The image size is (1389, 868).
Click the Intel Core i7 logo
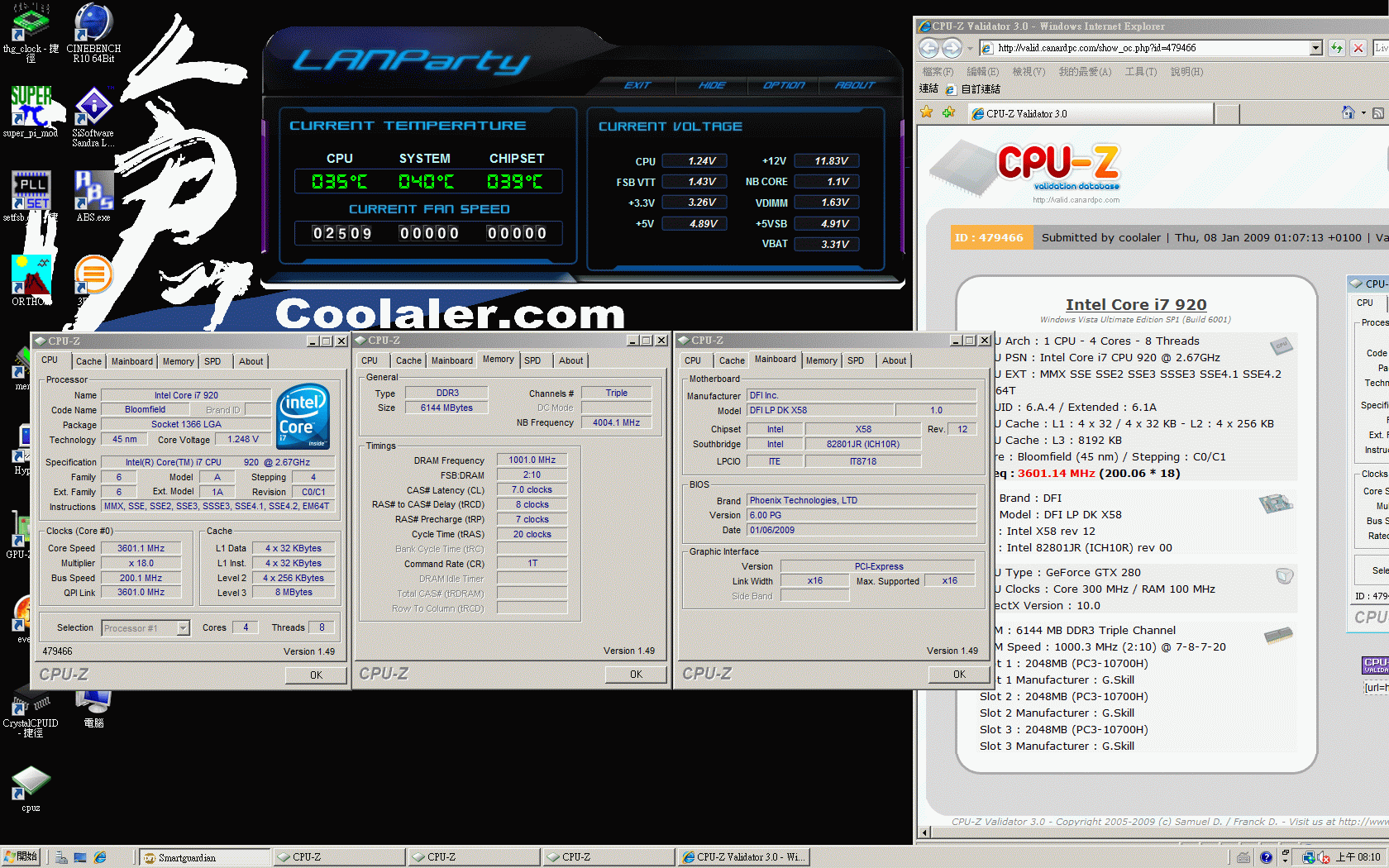303,416
